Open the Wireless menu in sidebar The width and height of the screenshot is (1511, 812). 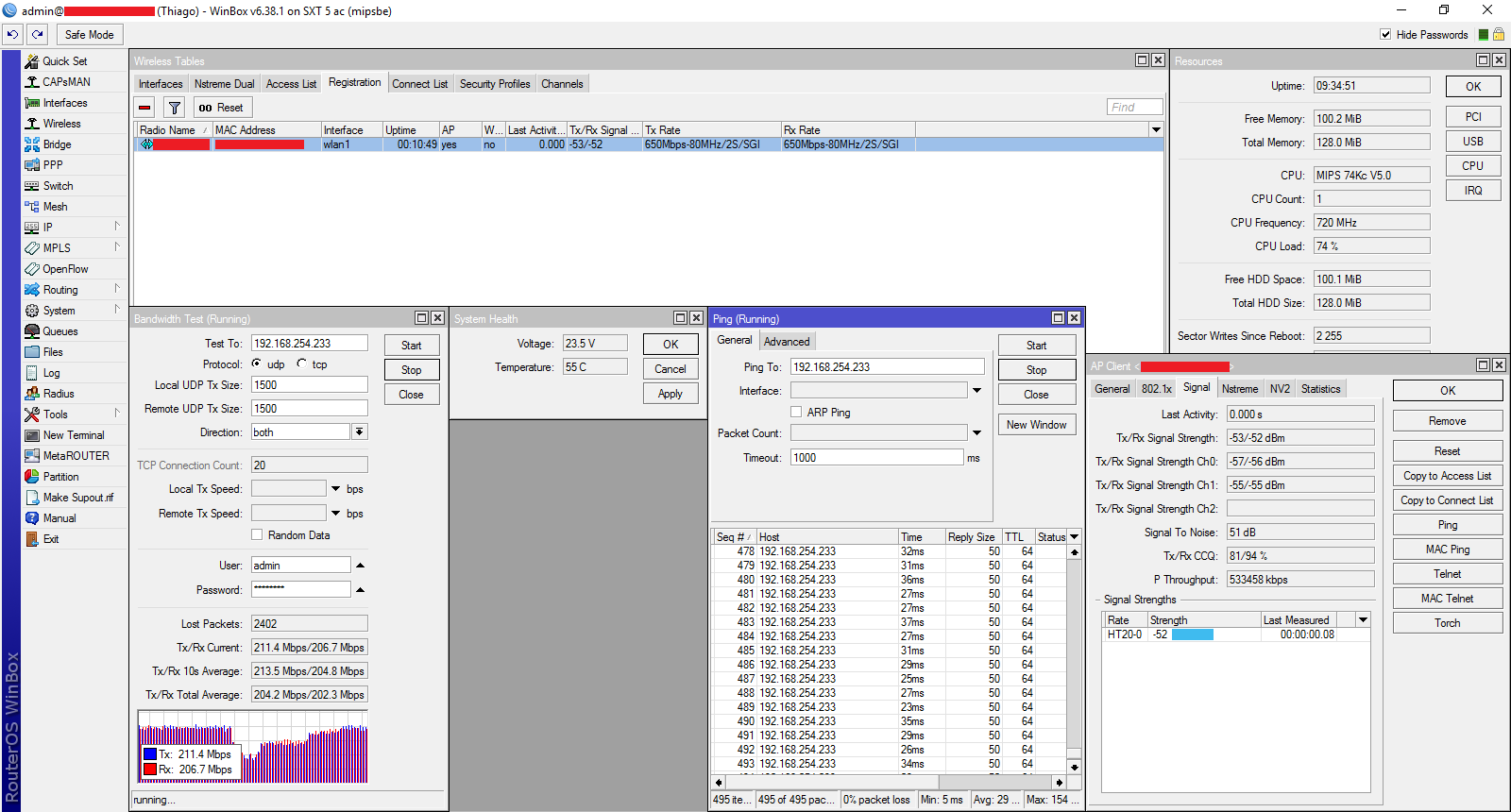pos(61,124)
